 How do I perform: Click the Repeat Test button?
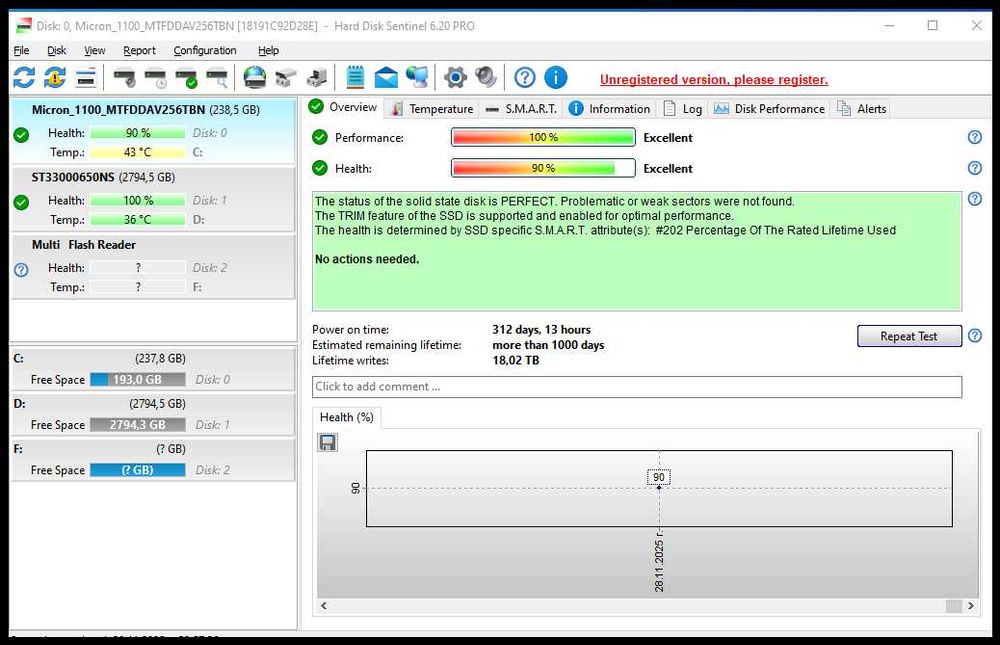pos(909,336)
